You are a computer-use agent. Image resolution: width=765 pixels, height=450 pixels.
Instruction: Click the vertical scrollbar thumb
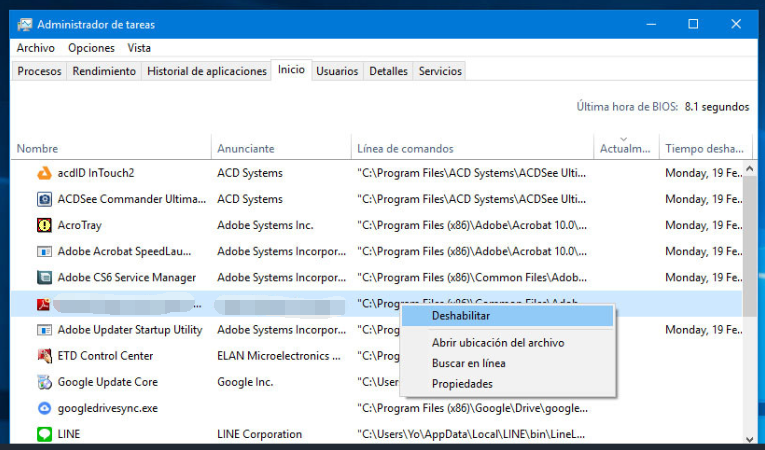pos(749,246)
